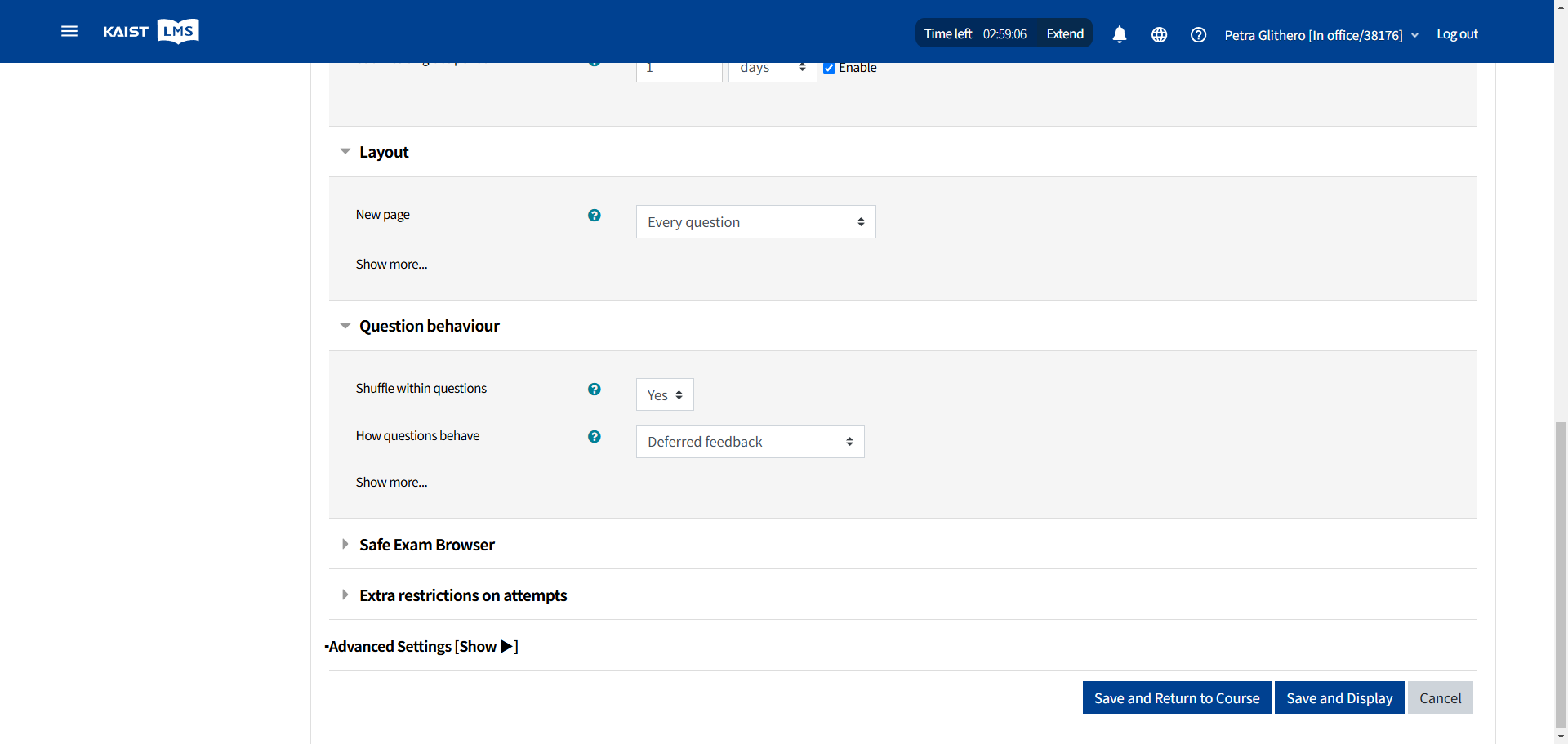Screen dimensions: 1568x744
Task: Open the hamburger navigation menu
Action: [69, 31]
